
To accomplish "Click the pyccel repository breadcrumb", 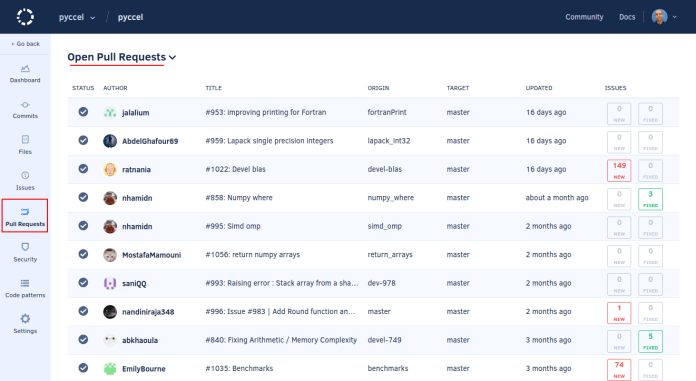I will tap(130, 17).
